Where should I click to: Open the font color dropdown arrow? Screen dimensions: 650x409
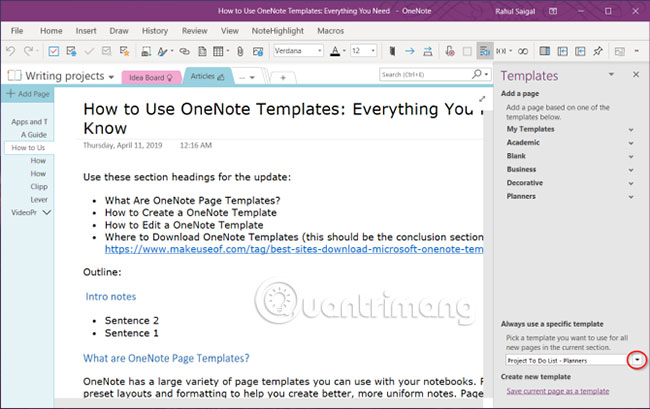[344, 51]
